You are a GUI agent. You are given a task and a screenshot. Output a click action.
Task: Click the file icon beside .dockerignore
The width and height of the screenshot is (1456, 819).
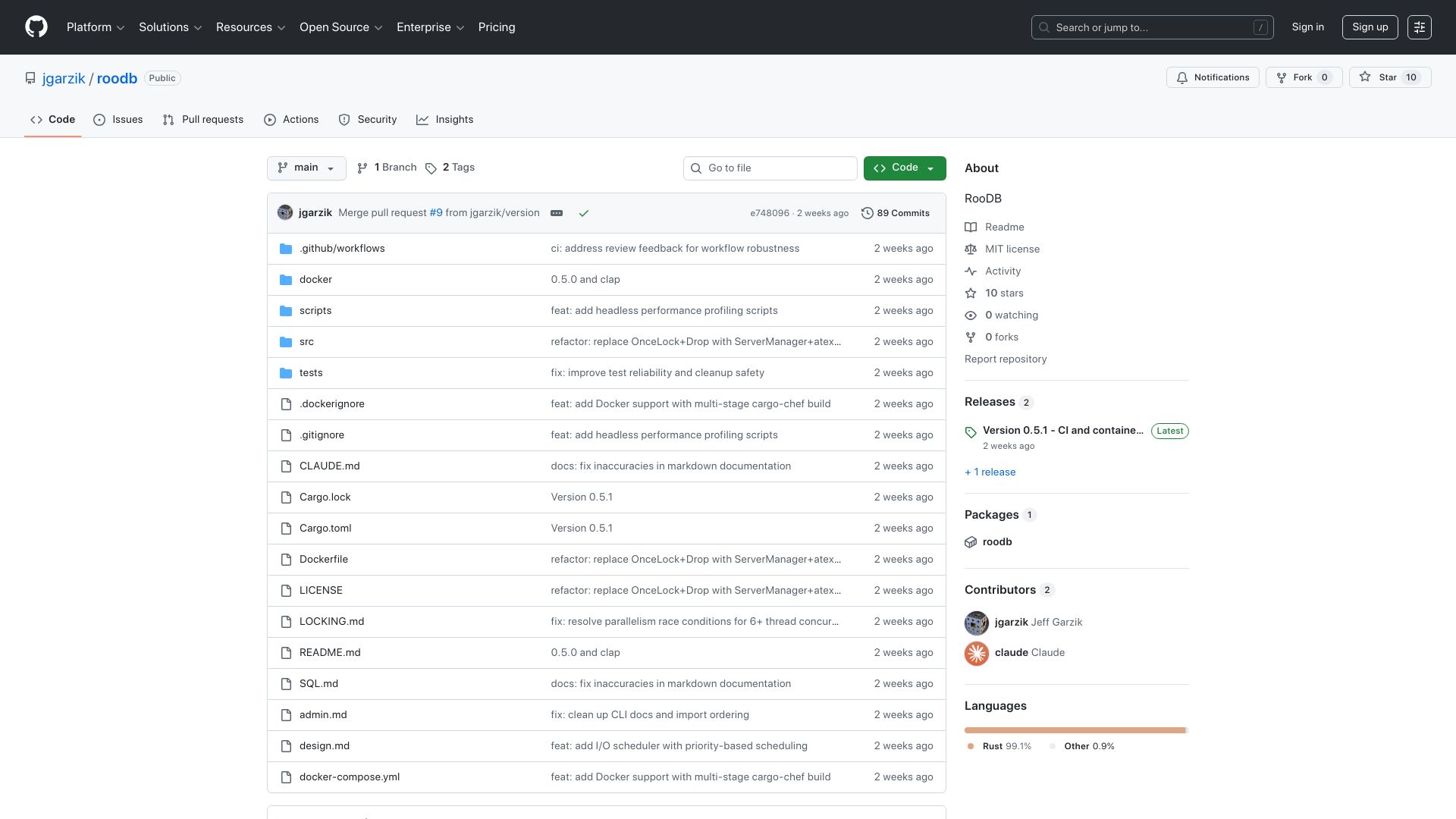point(286,404)
